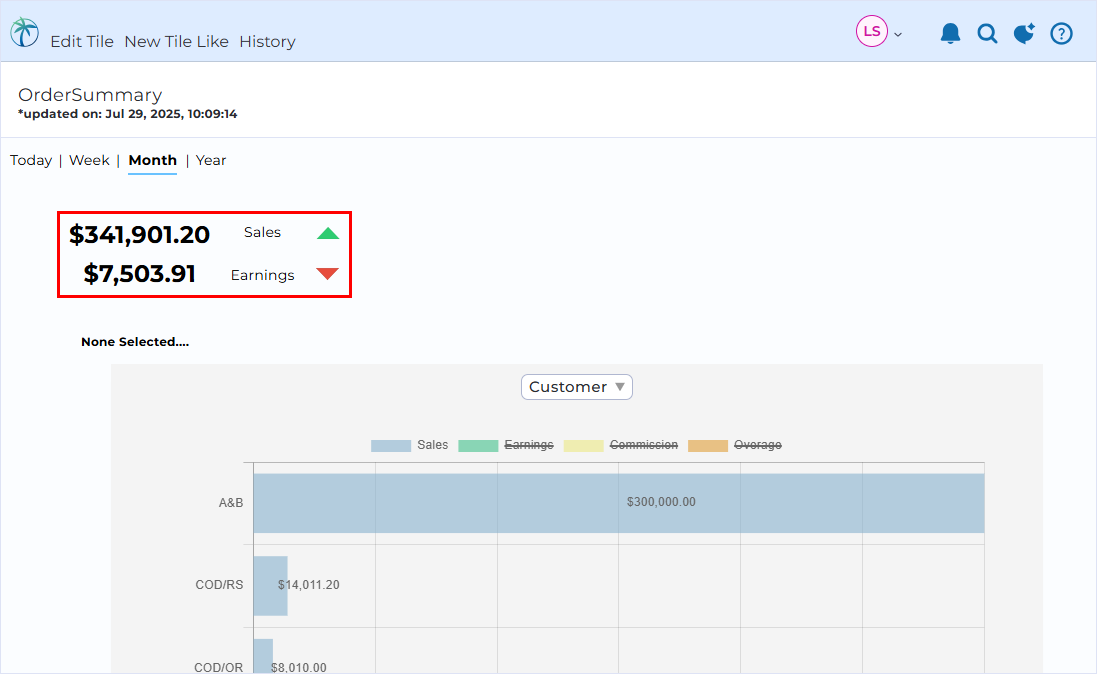Click the $7,503.91 earnings total
Viewport: 1097px width, 674px height.
139,274
